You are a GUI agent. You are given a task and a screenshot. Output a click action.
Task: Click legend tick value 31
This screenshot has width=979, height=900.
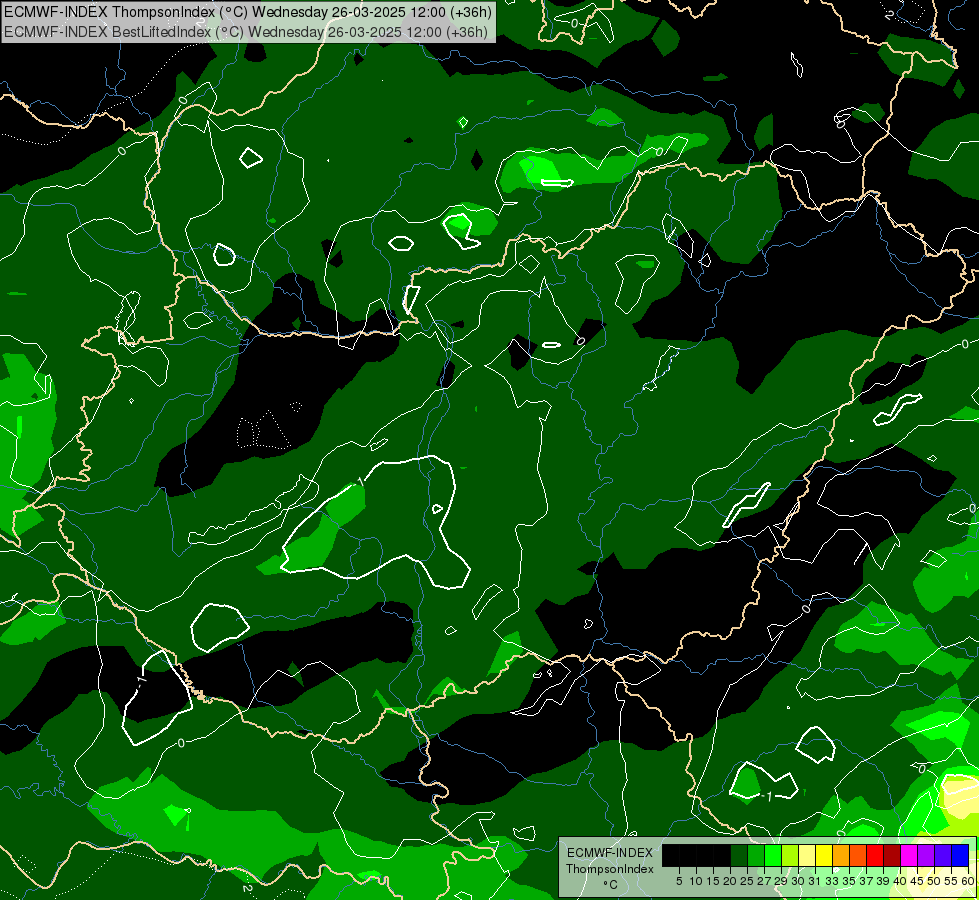click(x=815, y=881)
